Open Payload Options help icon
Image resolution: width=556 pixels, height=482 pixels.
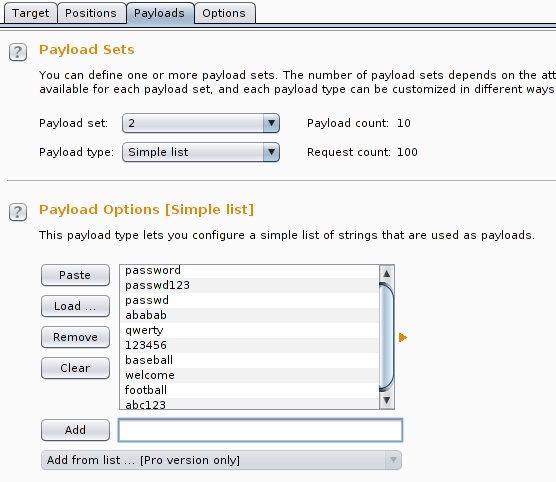click(x=18, y=212)
